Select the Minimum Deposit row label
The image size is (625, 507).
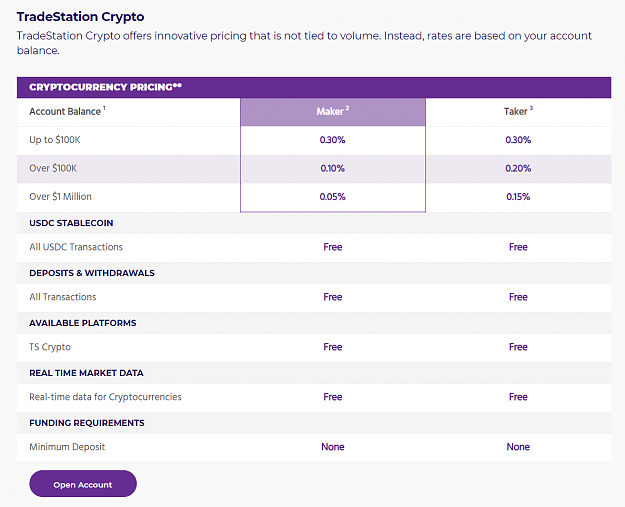[x=67, y=447]
